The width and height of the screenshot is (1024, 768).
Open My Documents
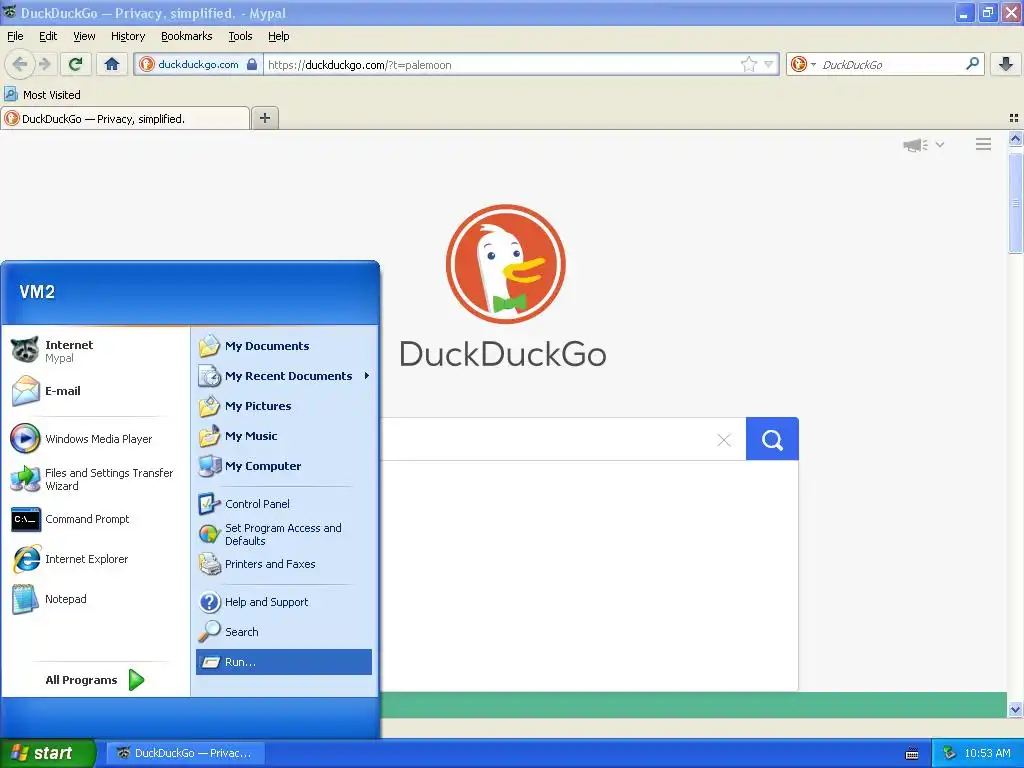click(x=283, y=345)
